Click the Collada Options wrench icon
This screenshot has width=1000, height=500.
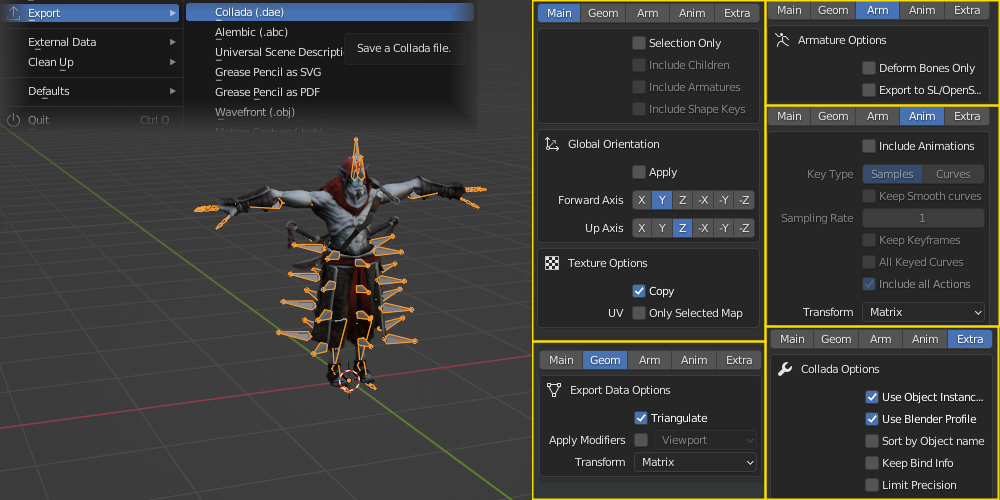pyautogui.click(x=785, y=369)
